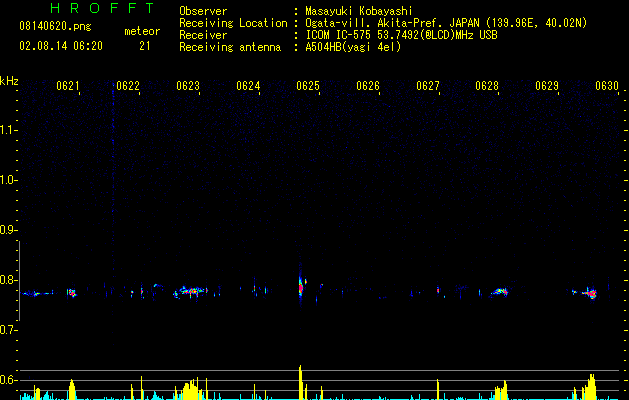The width and height of the screenshot is (629, 400).
Task: Click the 0625 time marker
Action: click(308, 86)
